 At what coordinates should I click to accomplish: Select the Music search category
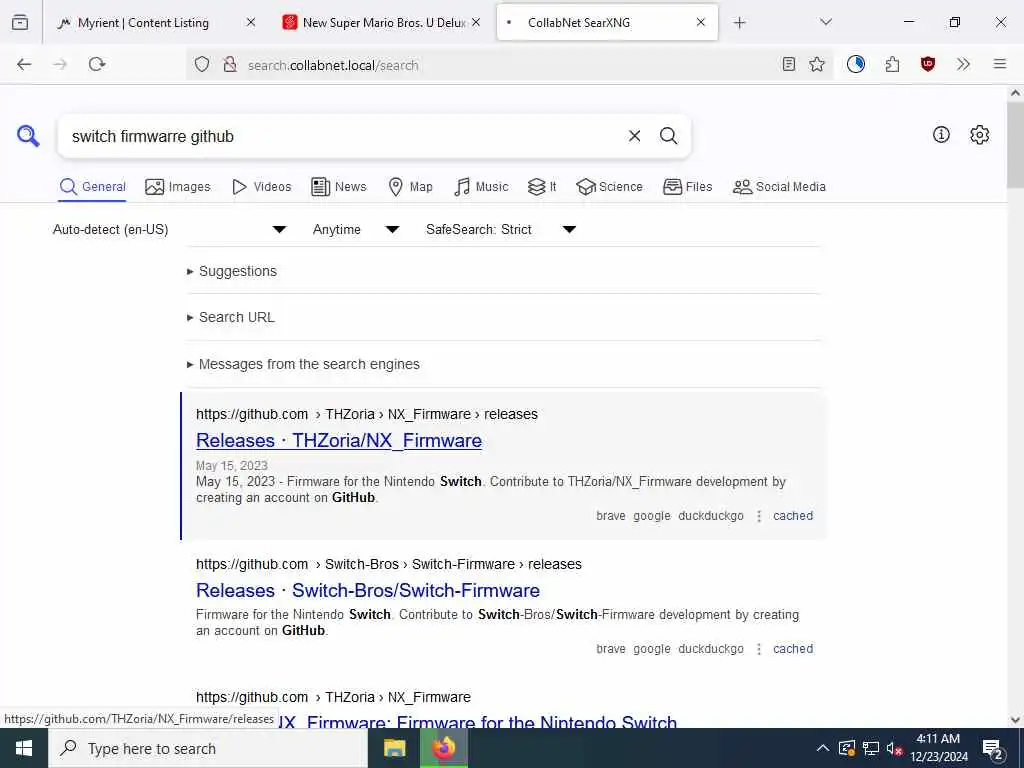(x=481, y=187)
